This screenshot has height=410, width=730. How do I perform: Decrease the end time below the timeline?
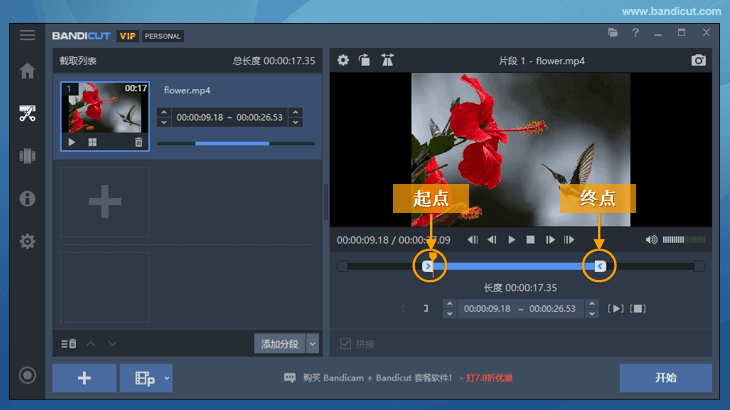592,314
